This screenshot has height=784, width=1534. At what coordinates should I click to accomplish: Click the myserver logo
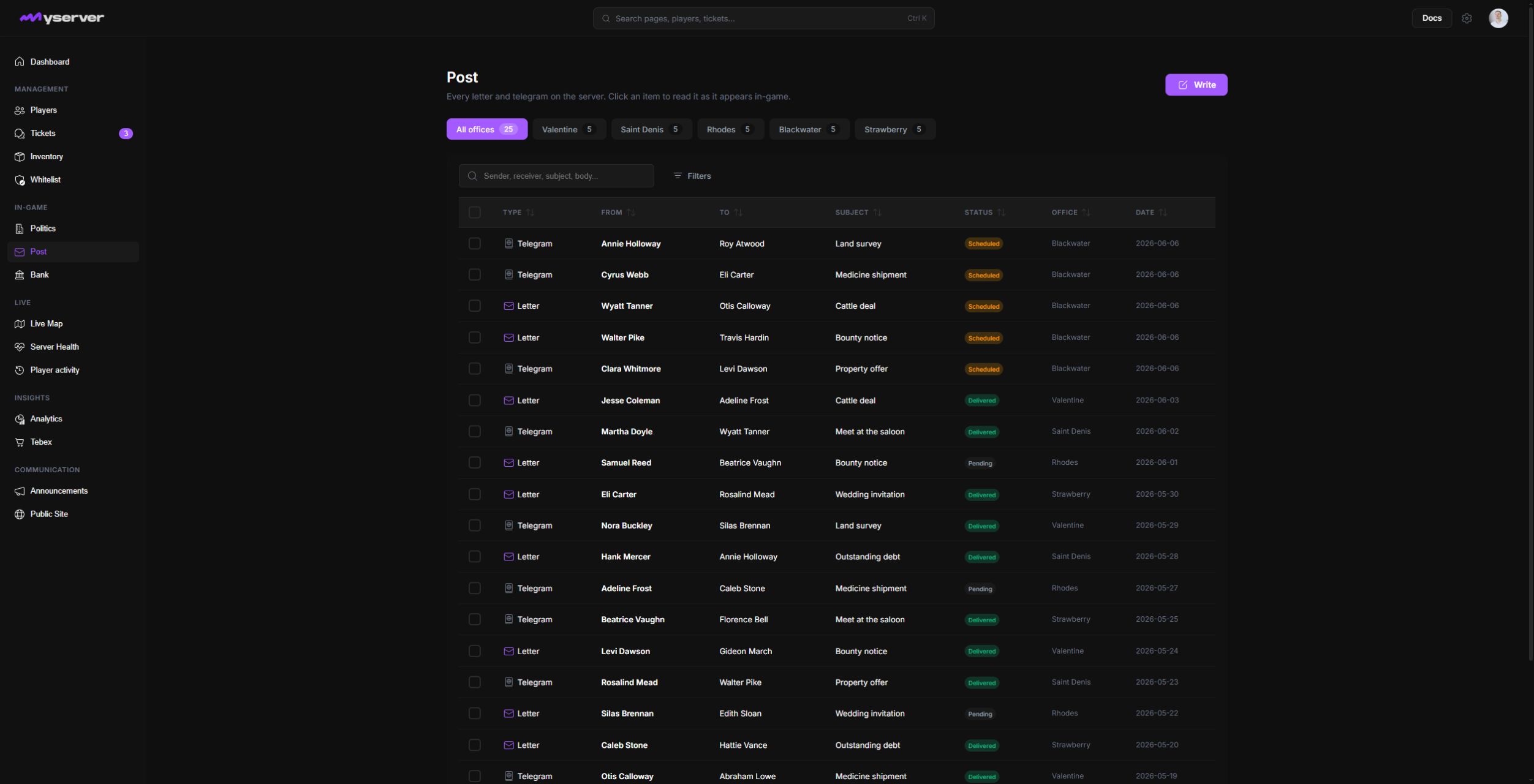pyautogui.click(x=62, y=18)
